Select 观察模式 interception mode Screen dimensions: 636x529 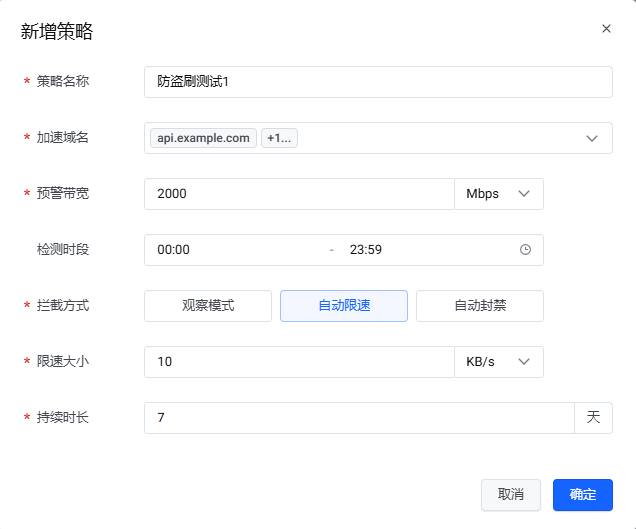tap(208, 306)
